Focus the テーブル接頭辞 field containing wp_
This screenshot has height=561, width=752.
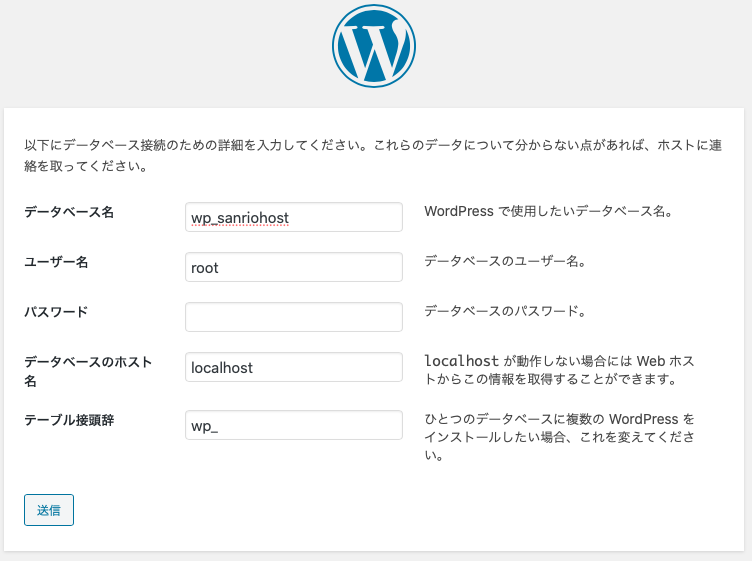click(293, 425)
